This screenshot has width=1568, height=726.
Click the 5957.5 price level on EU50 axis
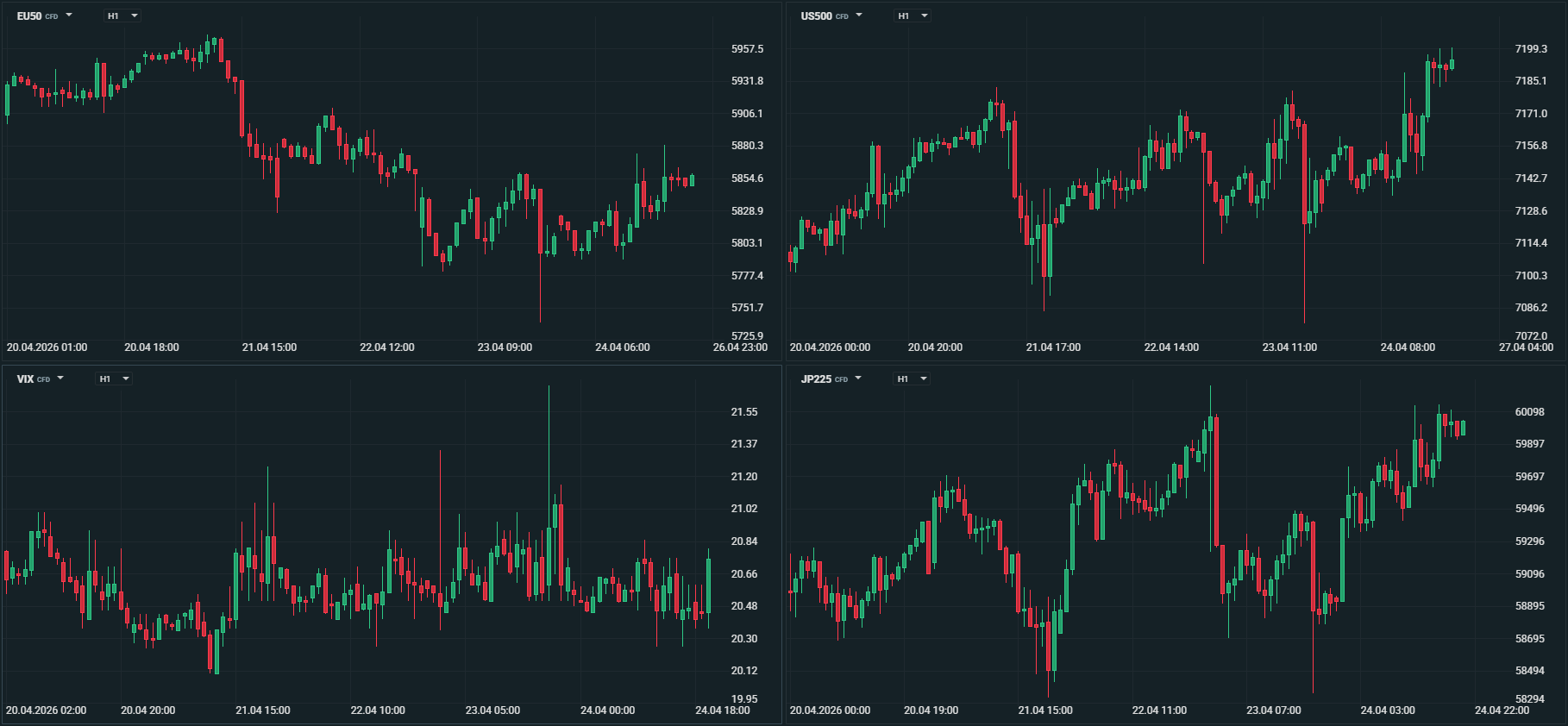click(x=747, y=49)
